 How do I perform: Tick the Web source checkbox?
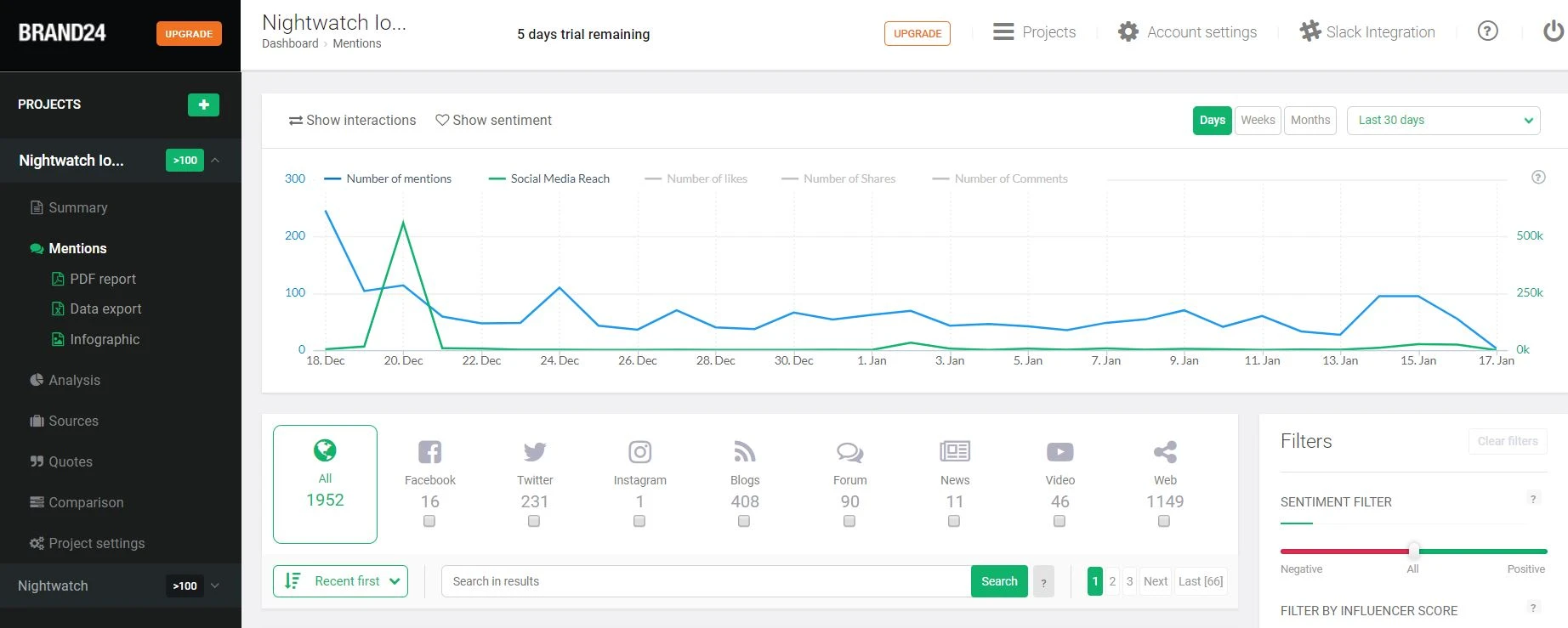(x=1164, y=521)
